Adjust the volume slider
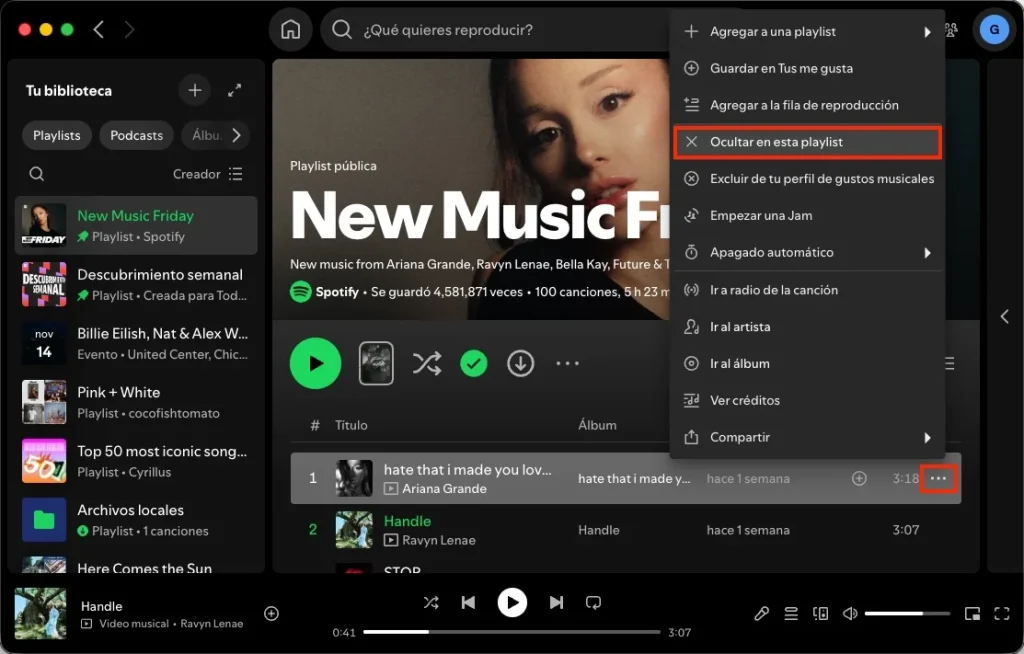 tap(907, 613)
